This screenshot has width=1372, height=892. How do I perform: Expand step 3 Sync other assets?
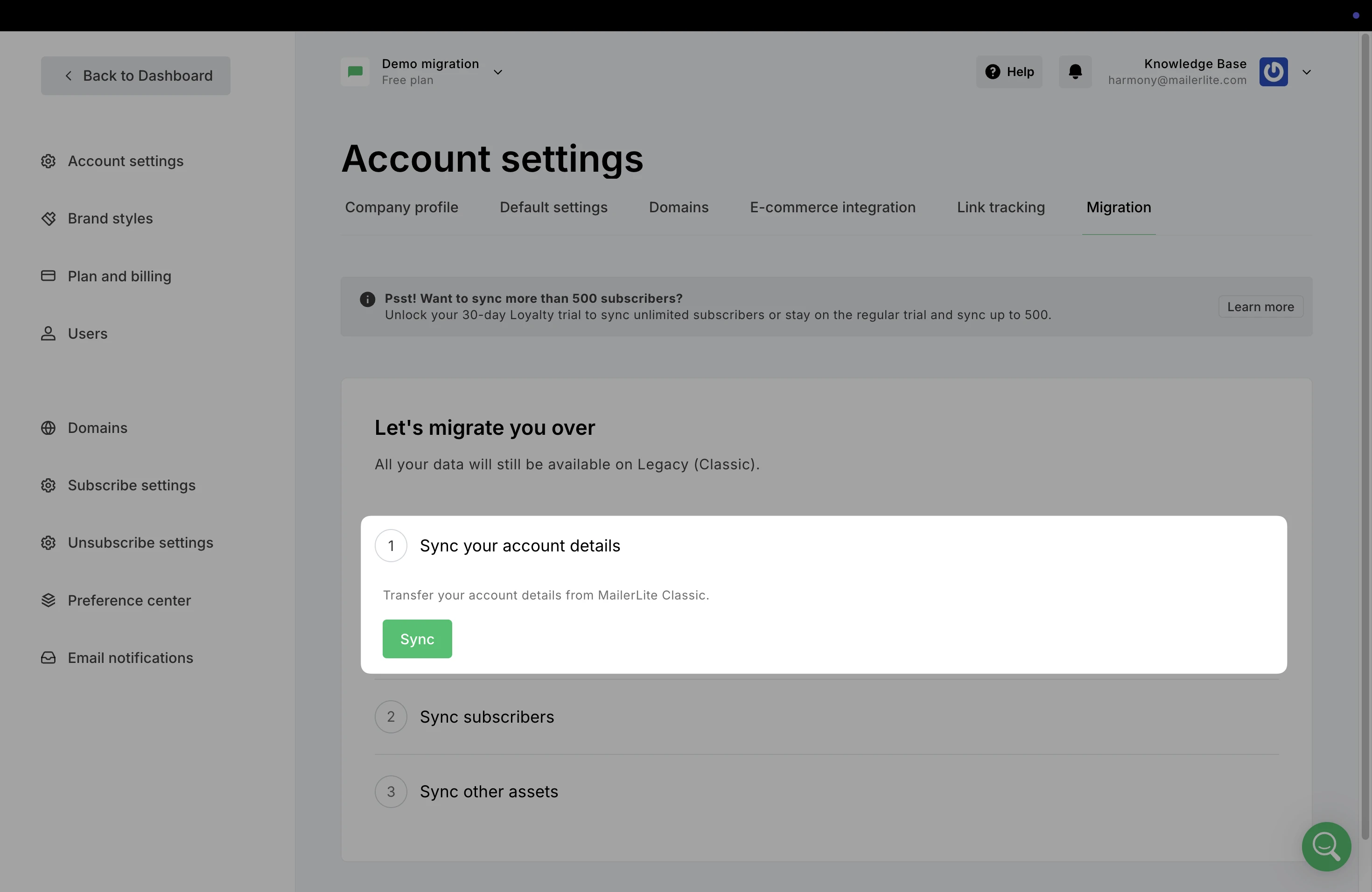coord(826,792)
